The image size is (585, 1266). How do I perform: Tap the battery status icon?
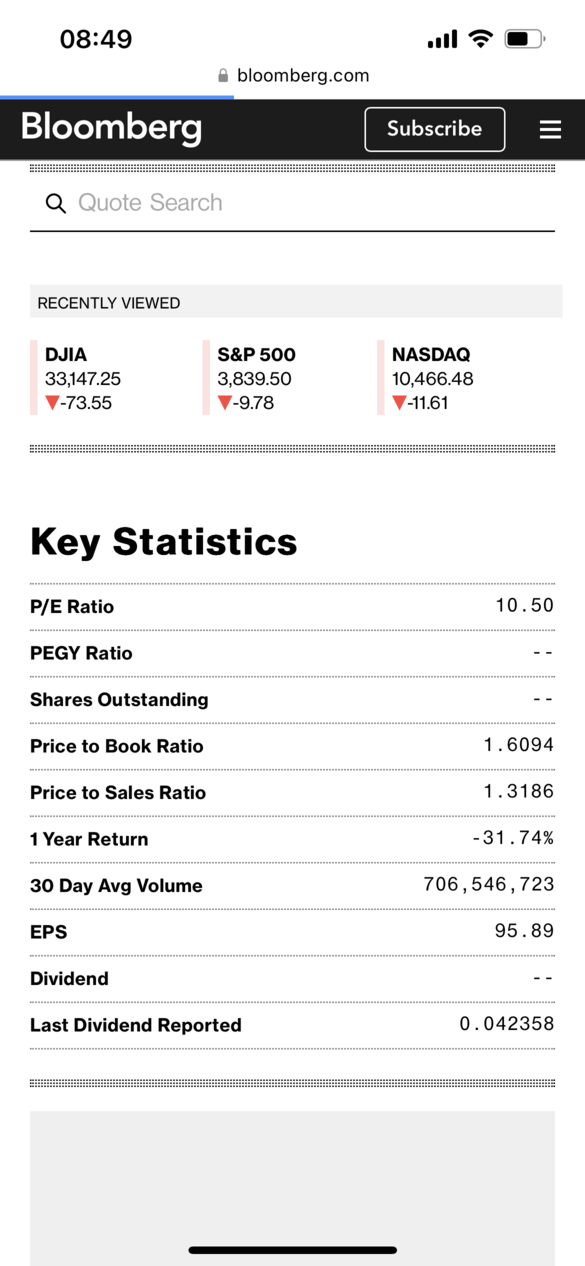524,39
